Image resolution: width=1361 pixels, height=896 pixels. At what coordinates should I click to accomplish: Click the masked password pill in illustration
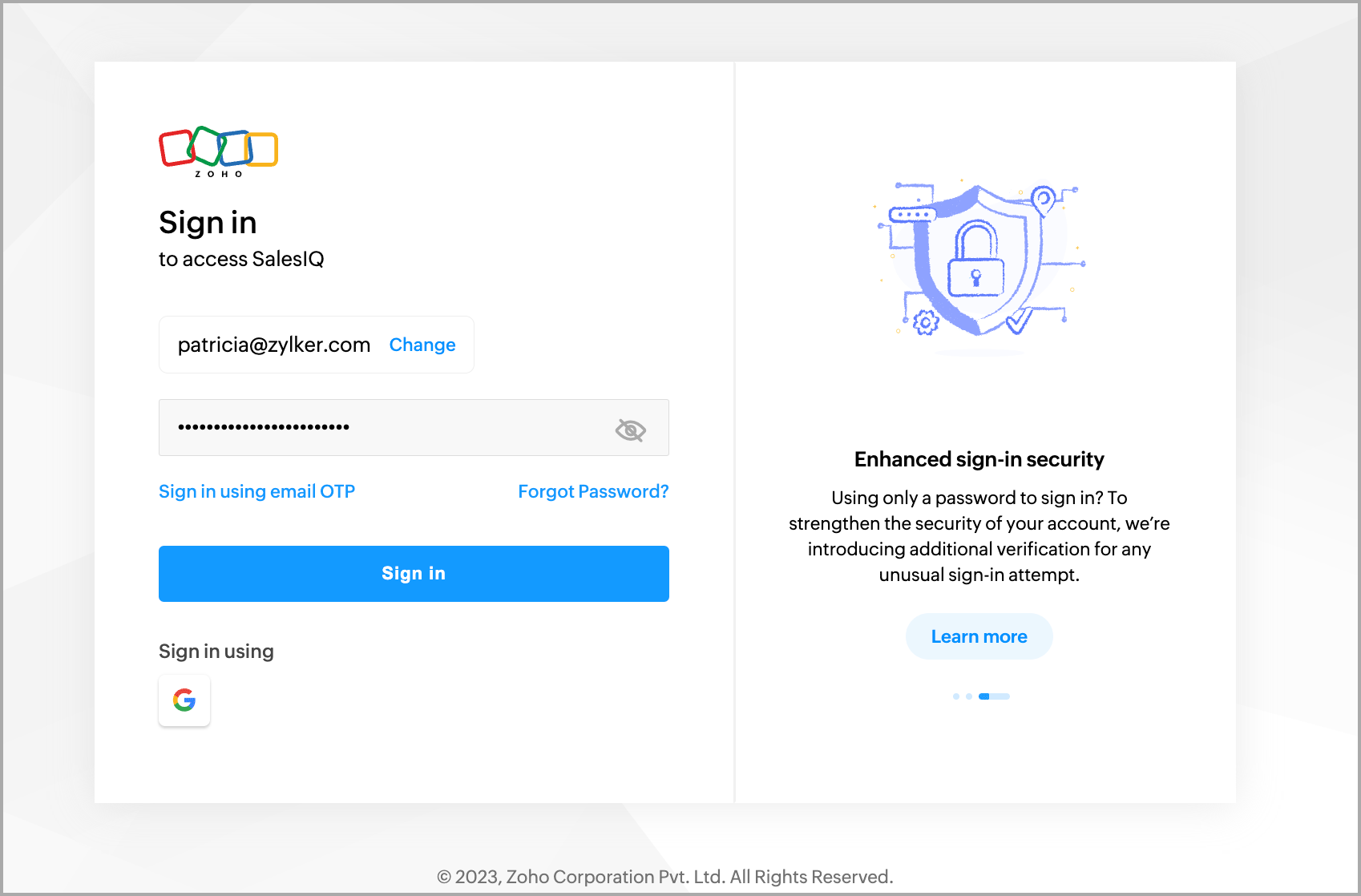point(913,215)
